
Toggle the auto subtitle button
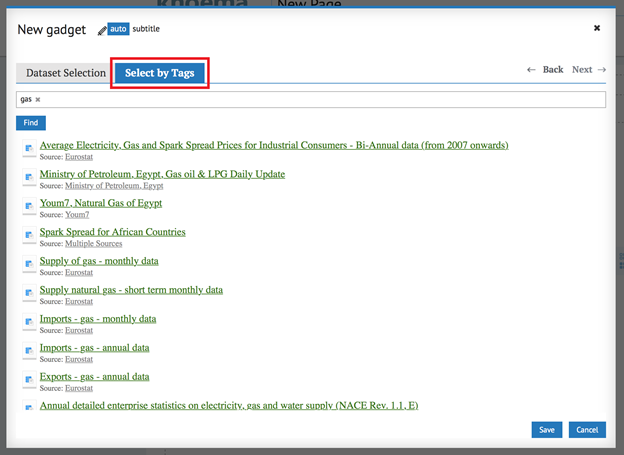[x=118, y=29]
